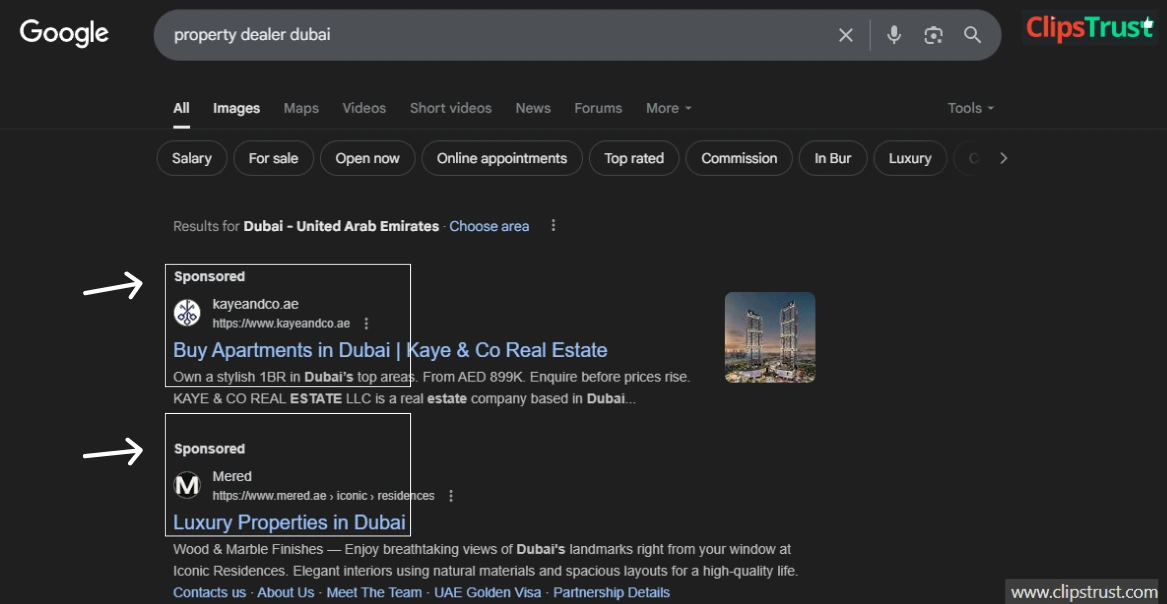
Task: Switch to the All tab
Action: coord(182,108)
